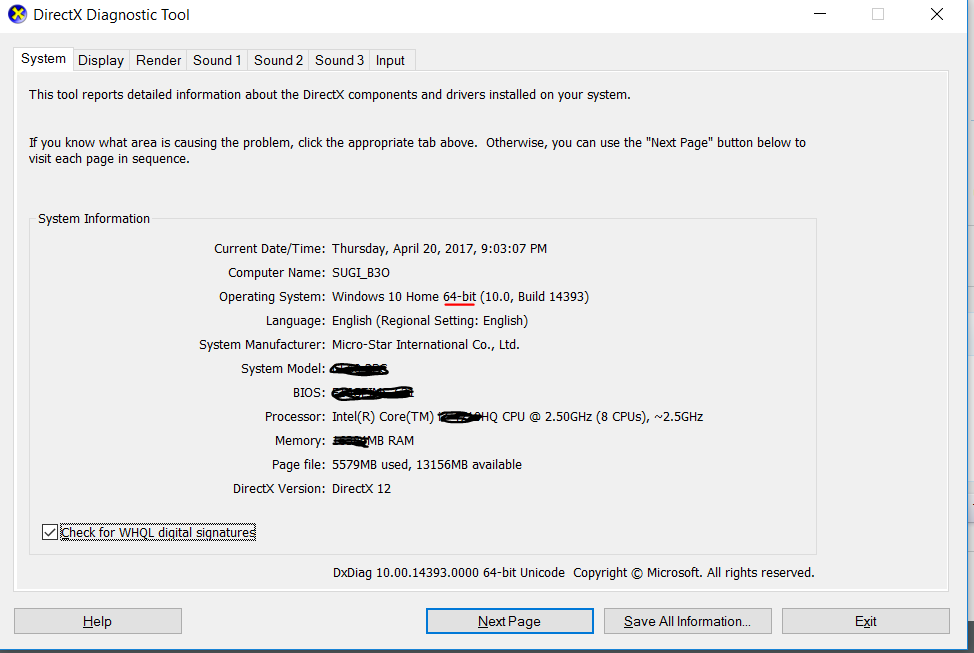The height and width of the screenshot is (653, 974).
Task: Go to the Sound 2 tab
Action: (x=278, y=60)
